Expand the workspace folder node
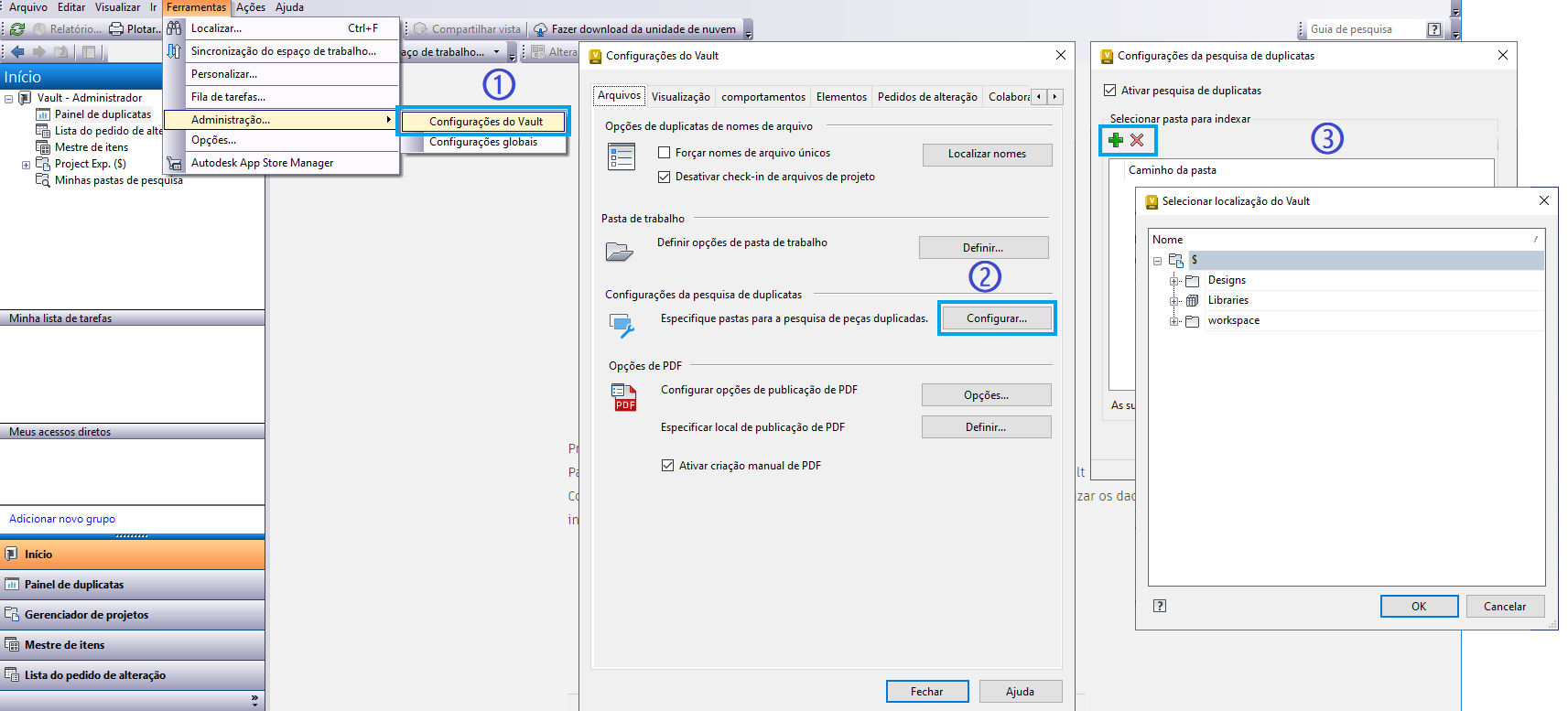Image resolution: width=1568 pixels, height=711 pixels. point(1174,321)
